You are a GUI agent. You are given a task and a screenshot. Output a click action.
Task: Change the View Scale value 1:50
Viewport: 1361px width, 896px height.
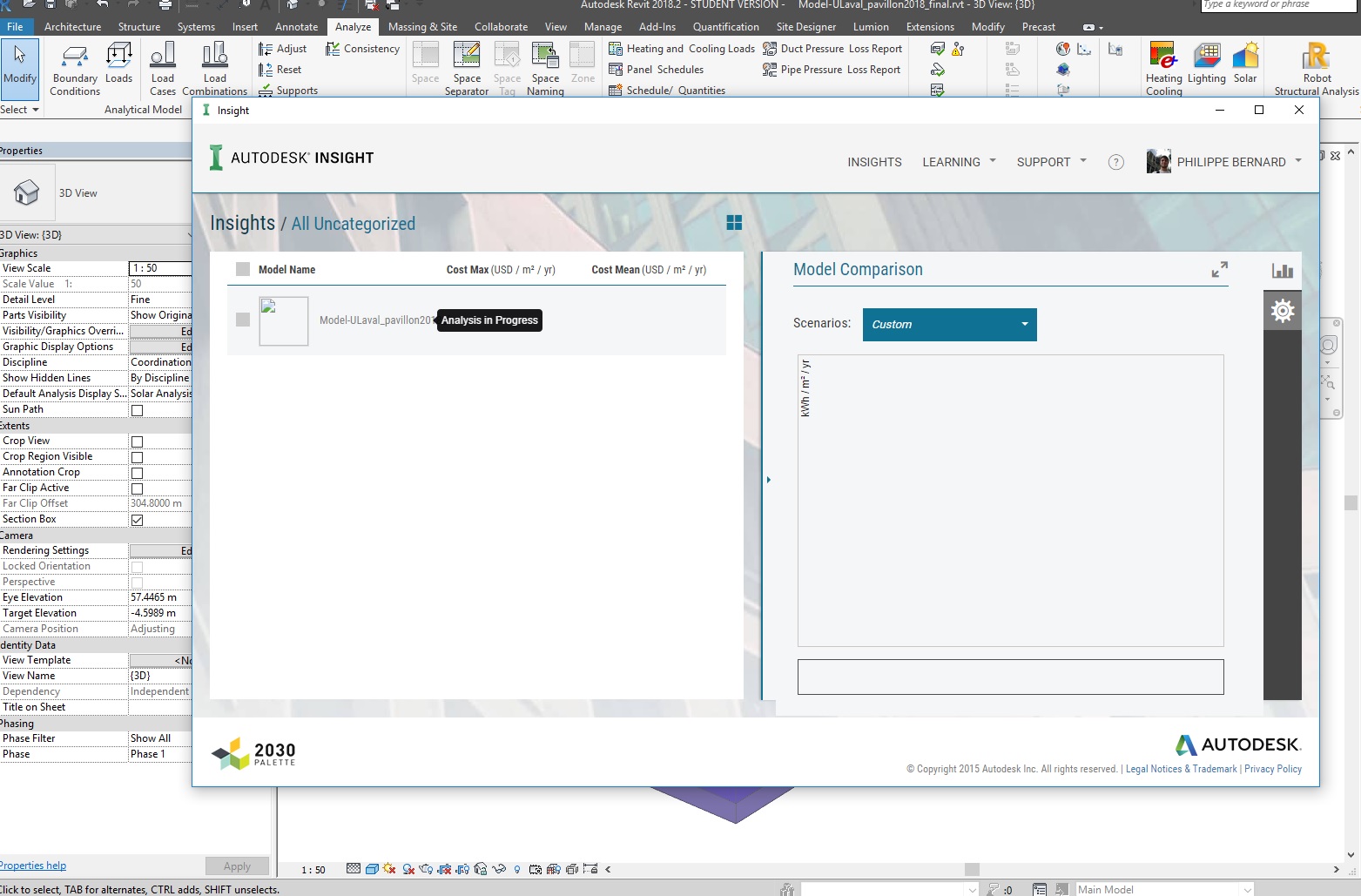(159, 267)
